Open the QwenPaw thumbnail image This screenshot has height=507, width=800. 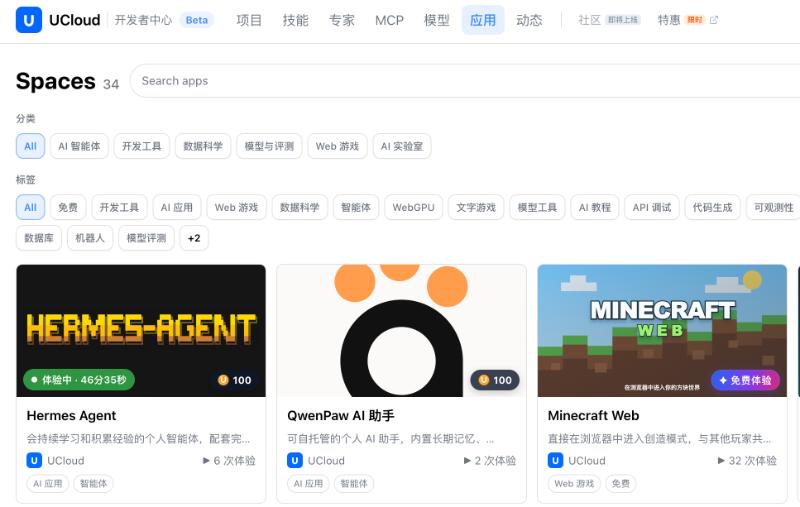click(x=402, y=331)
